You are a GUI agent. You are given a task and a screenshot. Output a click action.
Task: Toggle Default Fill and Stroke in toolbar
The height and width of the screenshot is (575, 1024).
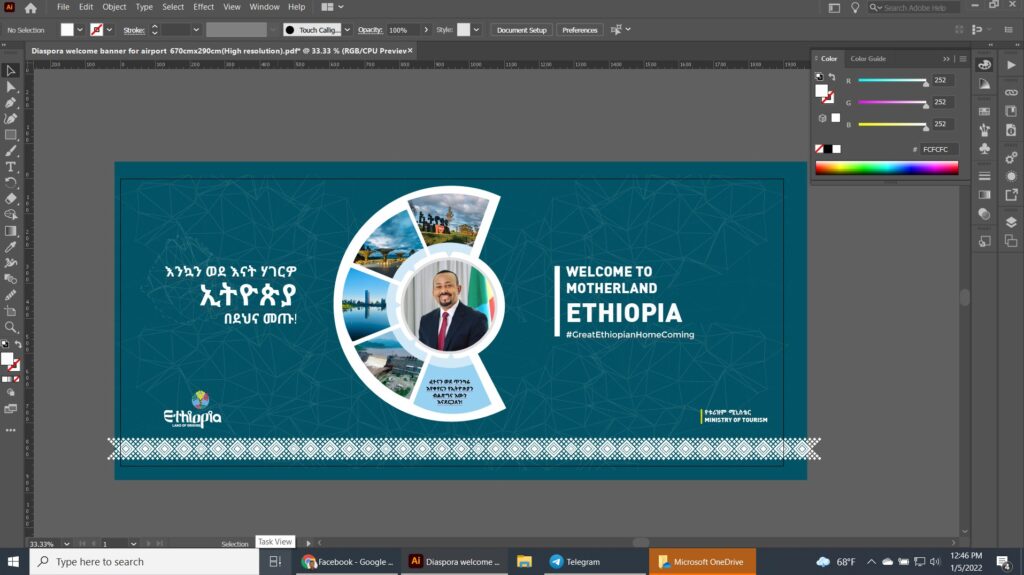click(x=5, y=344)
